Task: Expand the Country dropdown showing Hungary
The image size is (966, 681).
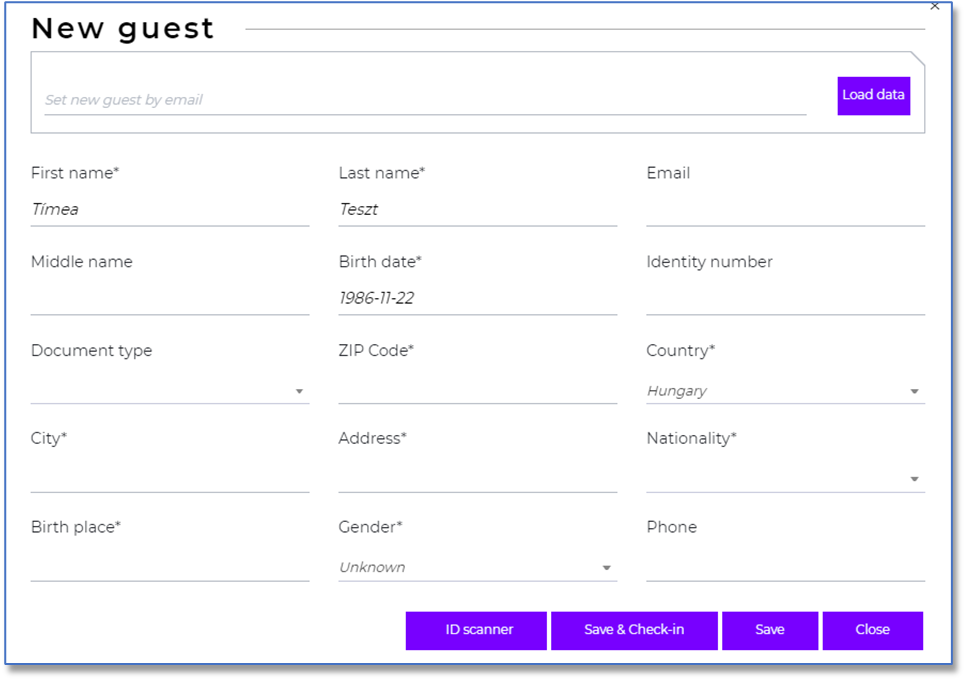Action: pyautogui.click(x=785, y=391)
